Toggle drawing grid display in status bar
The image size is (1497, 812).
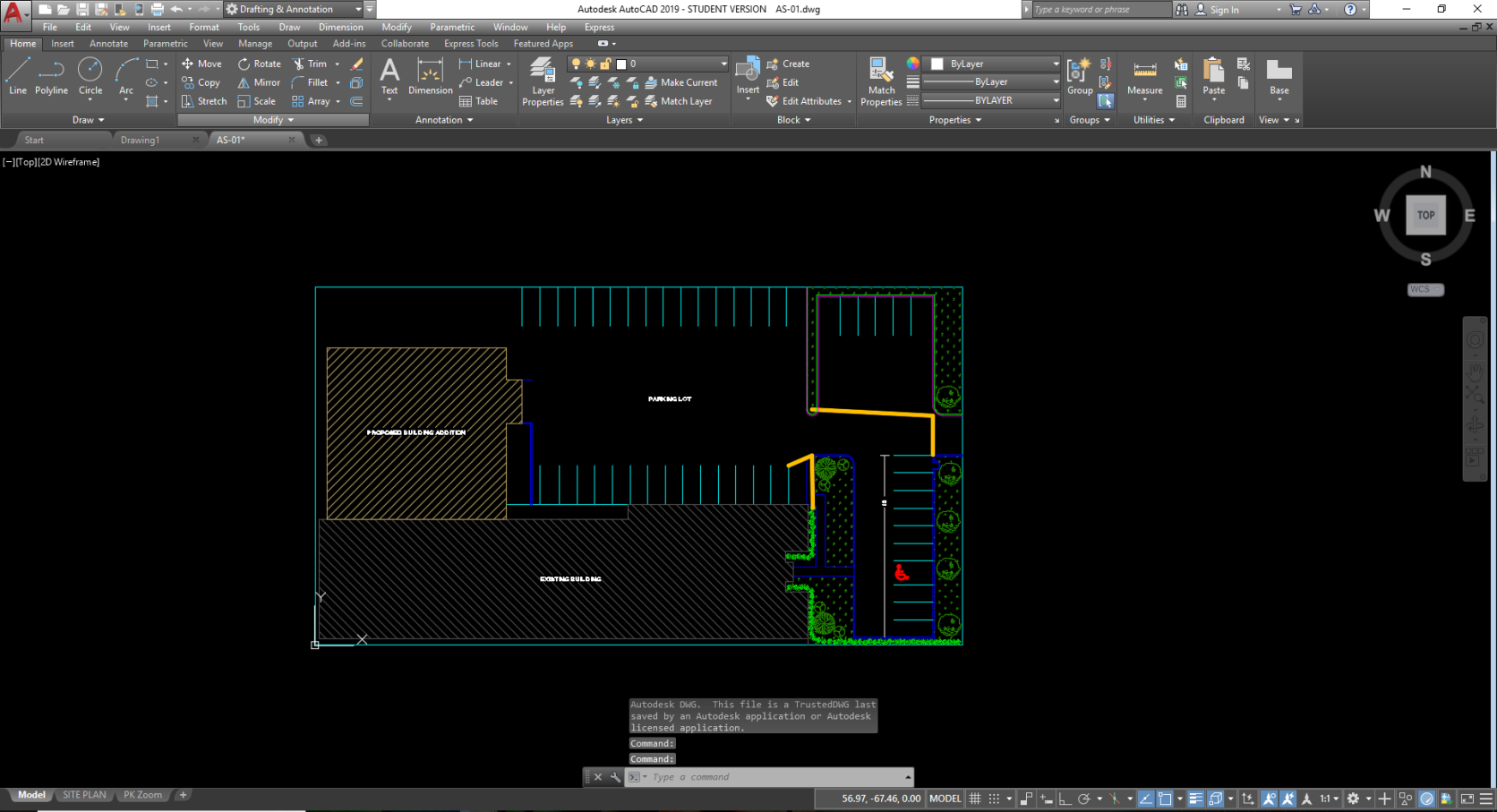(x=975, y=799)
